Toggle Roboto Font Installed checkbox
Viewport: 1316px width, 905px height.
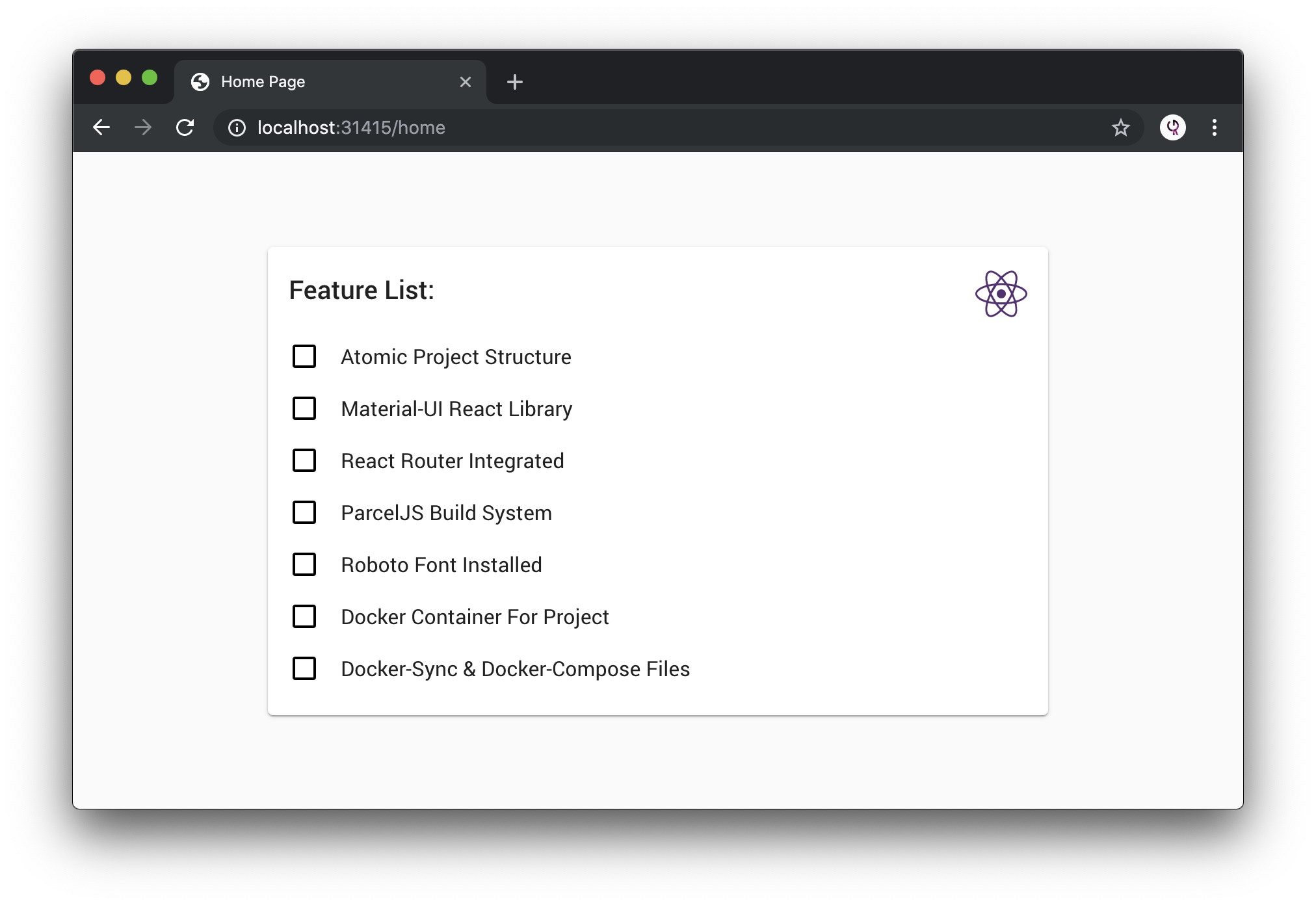coord(304,564)
